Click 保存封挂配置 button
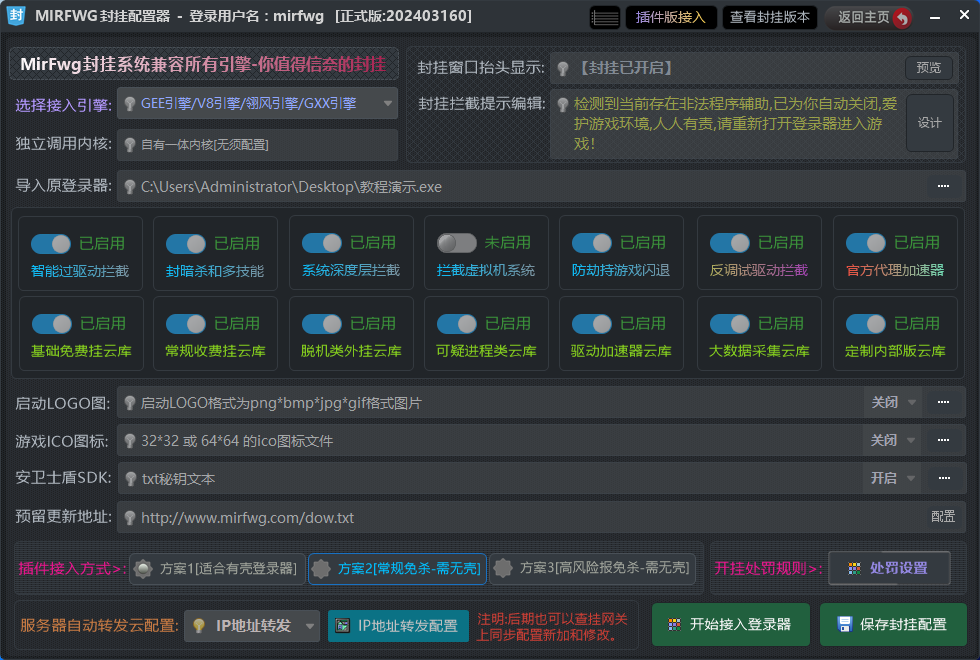 tap(893, 624)
